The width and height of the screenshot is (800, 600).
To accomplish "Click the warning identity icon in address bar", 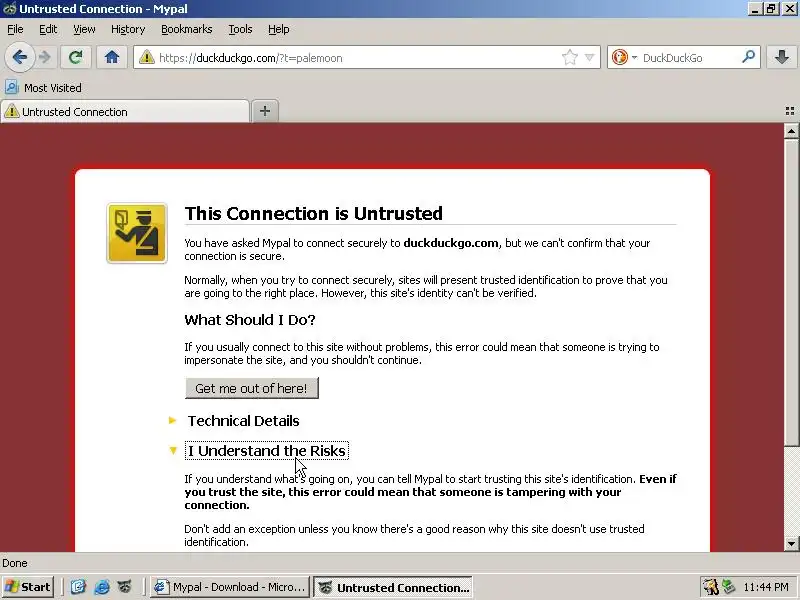I will point(146,57).
